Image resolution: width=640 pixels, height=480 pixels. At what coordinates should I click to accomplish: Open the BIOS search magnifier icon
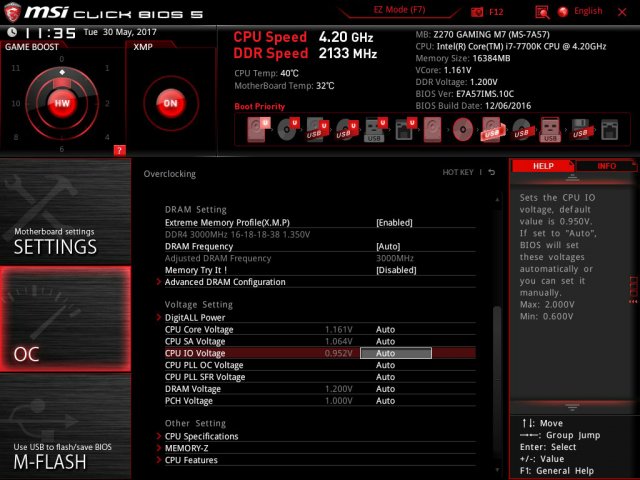[542, 12]
